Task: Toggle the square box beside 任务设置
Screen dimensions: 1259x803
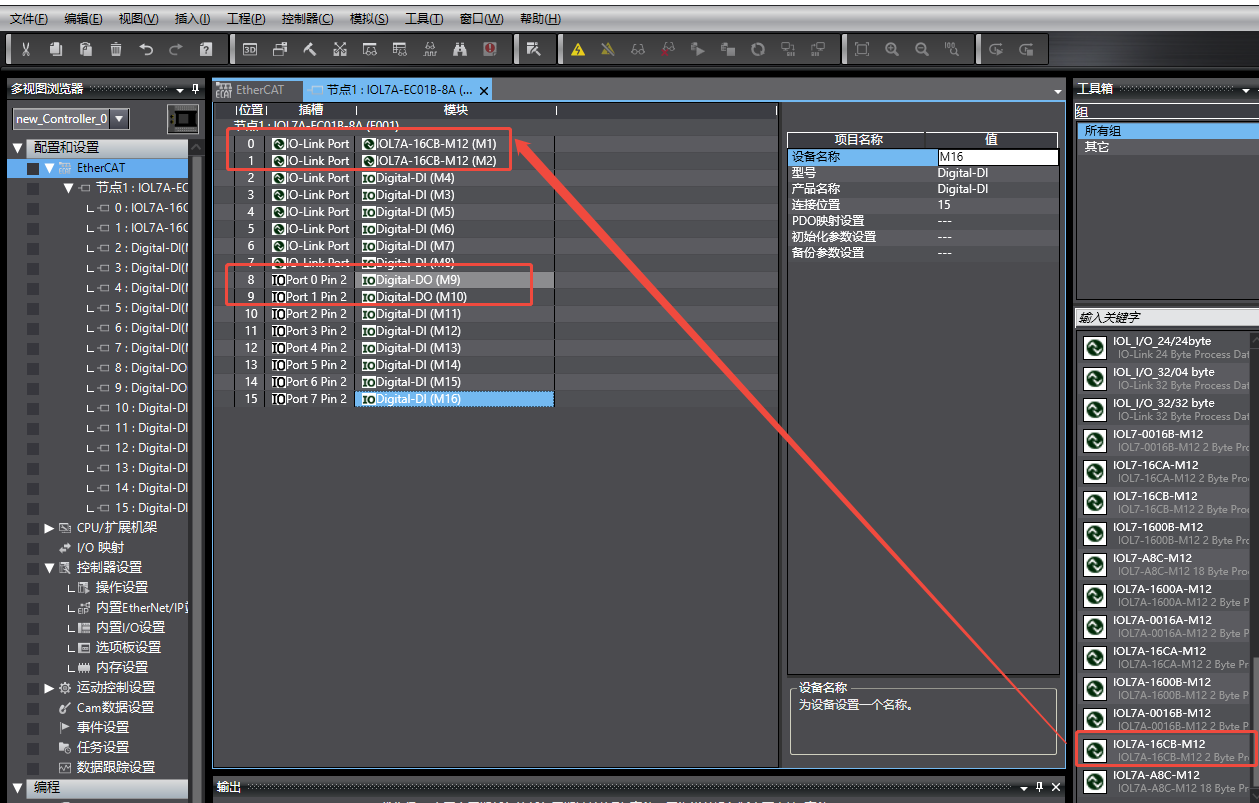Action: 33,748
